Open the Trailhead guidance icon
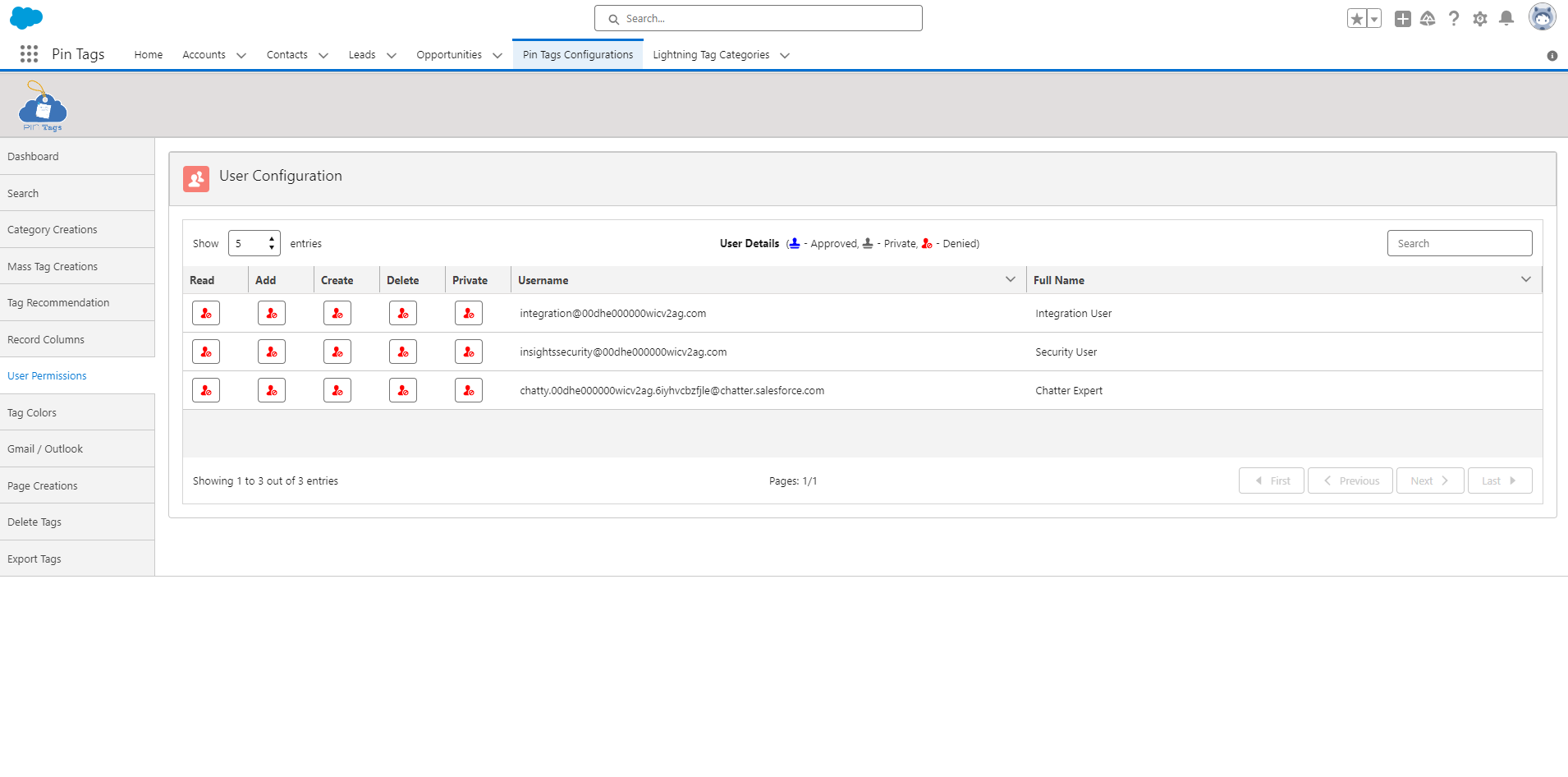The height and width of the screenshot is (777, 1568). [x=1428, y=18]
